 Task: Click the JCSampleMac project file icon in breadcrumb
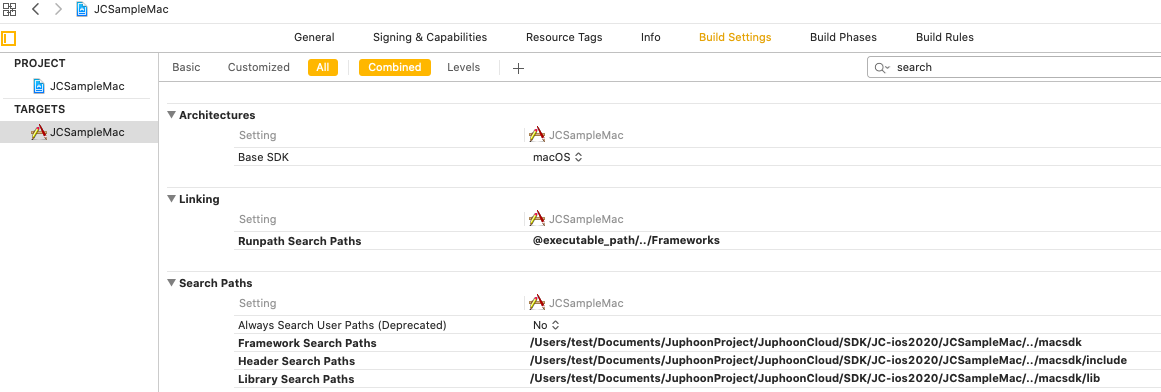tap(81, 10)
